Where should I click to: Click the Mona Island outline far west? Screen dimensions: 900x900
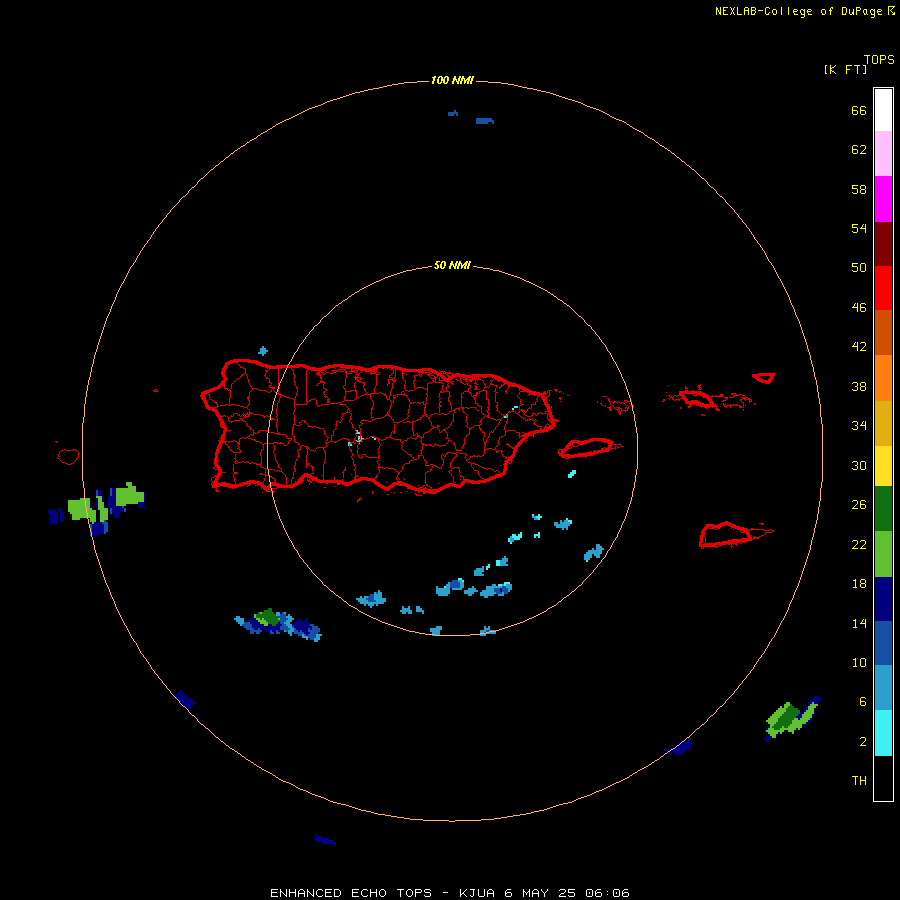point(68,456)
